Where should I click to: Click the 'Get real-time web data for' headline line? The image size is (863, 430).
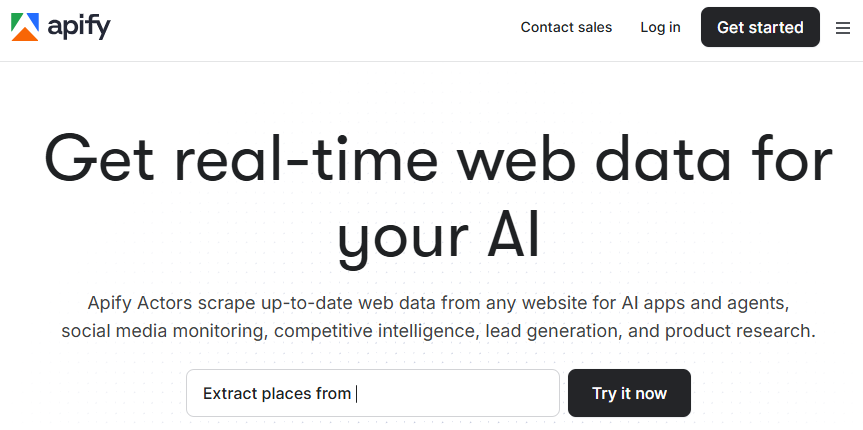click(438, 160)
